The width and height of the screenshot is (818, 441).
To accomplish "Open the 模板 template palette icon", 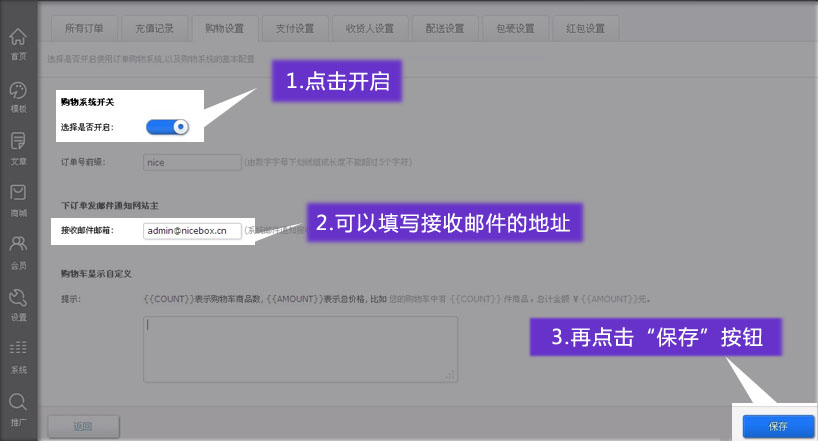I will pyautogui.click(x=18, y=94).
